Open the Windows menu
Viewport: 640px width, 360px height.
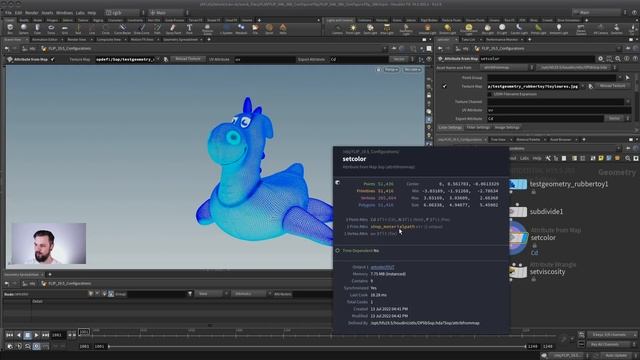click(64, 13)
